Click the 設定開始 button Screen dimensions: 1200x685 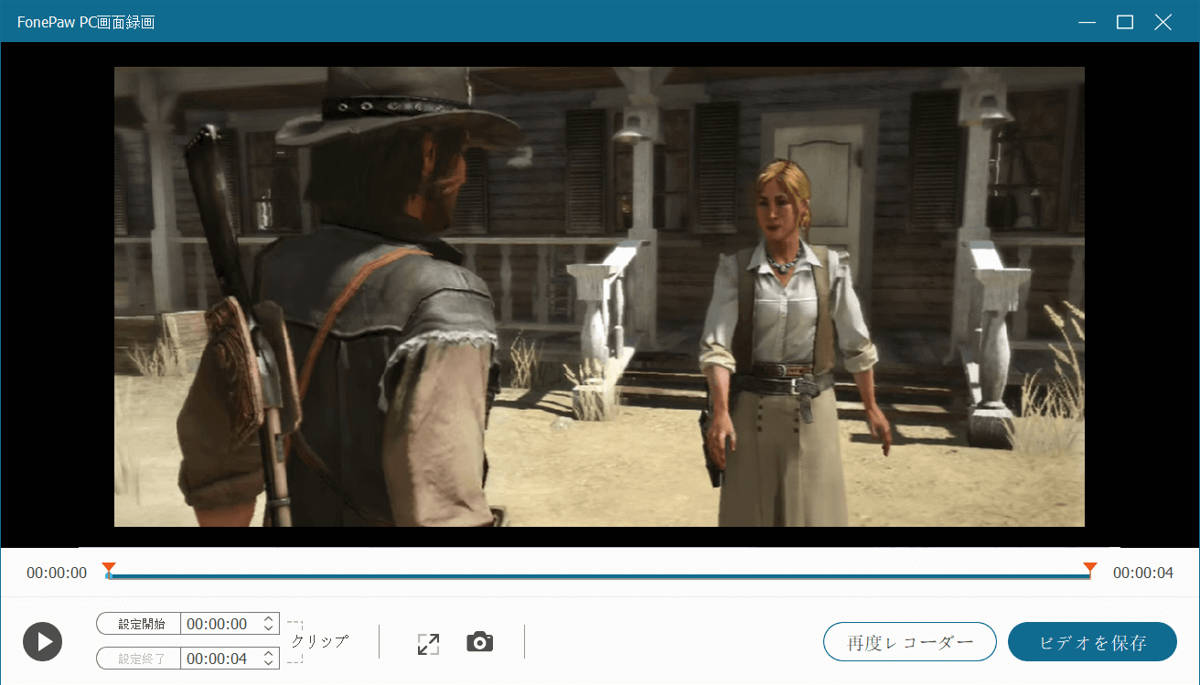coord(139,624)
